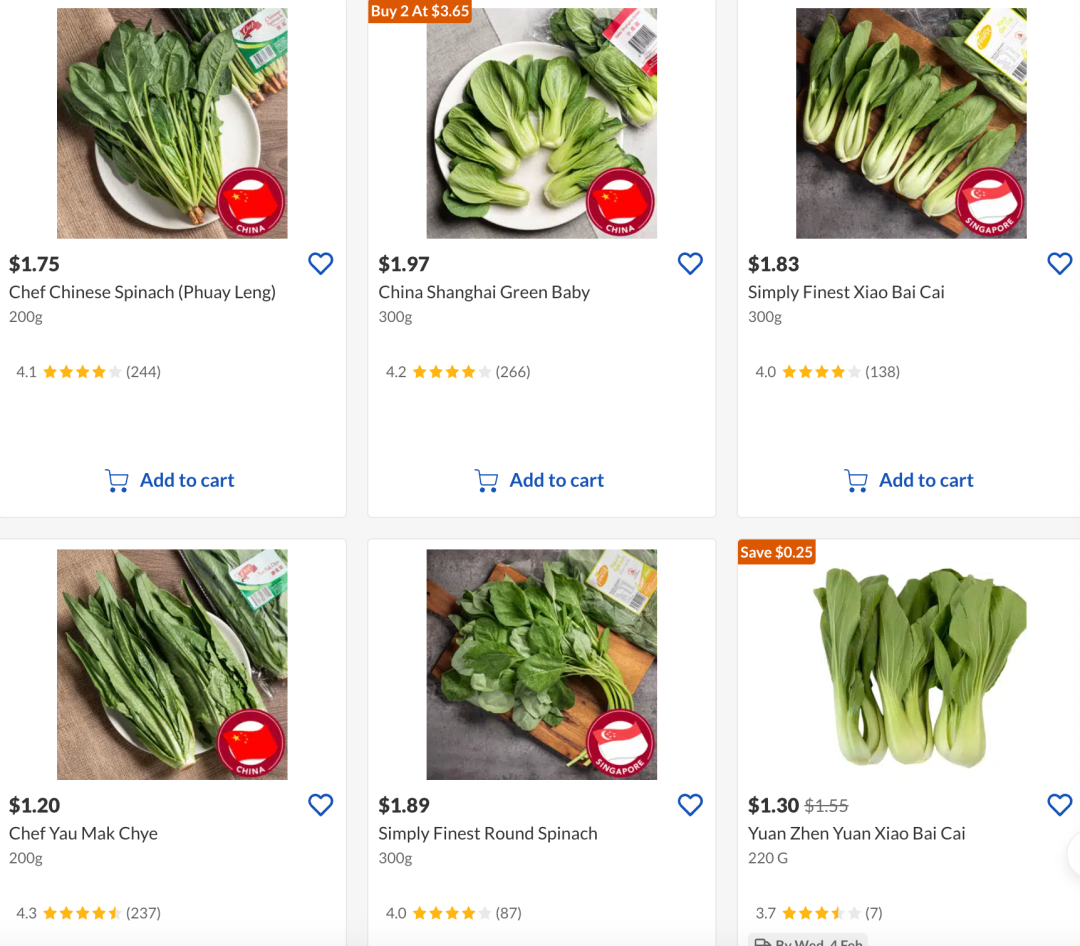This screenshot has height=946, width=1080.
Task: Open the Chef Yau Mak Chye product title
Action: click(83, 833)
